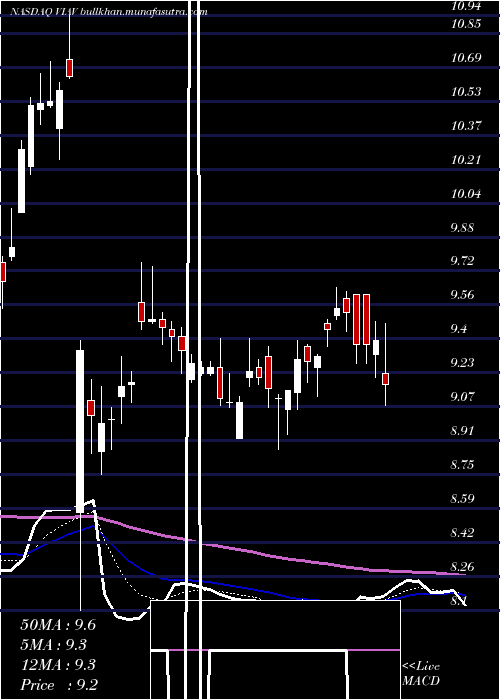Click the Live MACD label
Screen dimensions: 500x700
pyautogui.click(x=421, y=674)
